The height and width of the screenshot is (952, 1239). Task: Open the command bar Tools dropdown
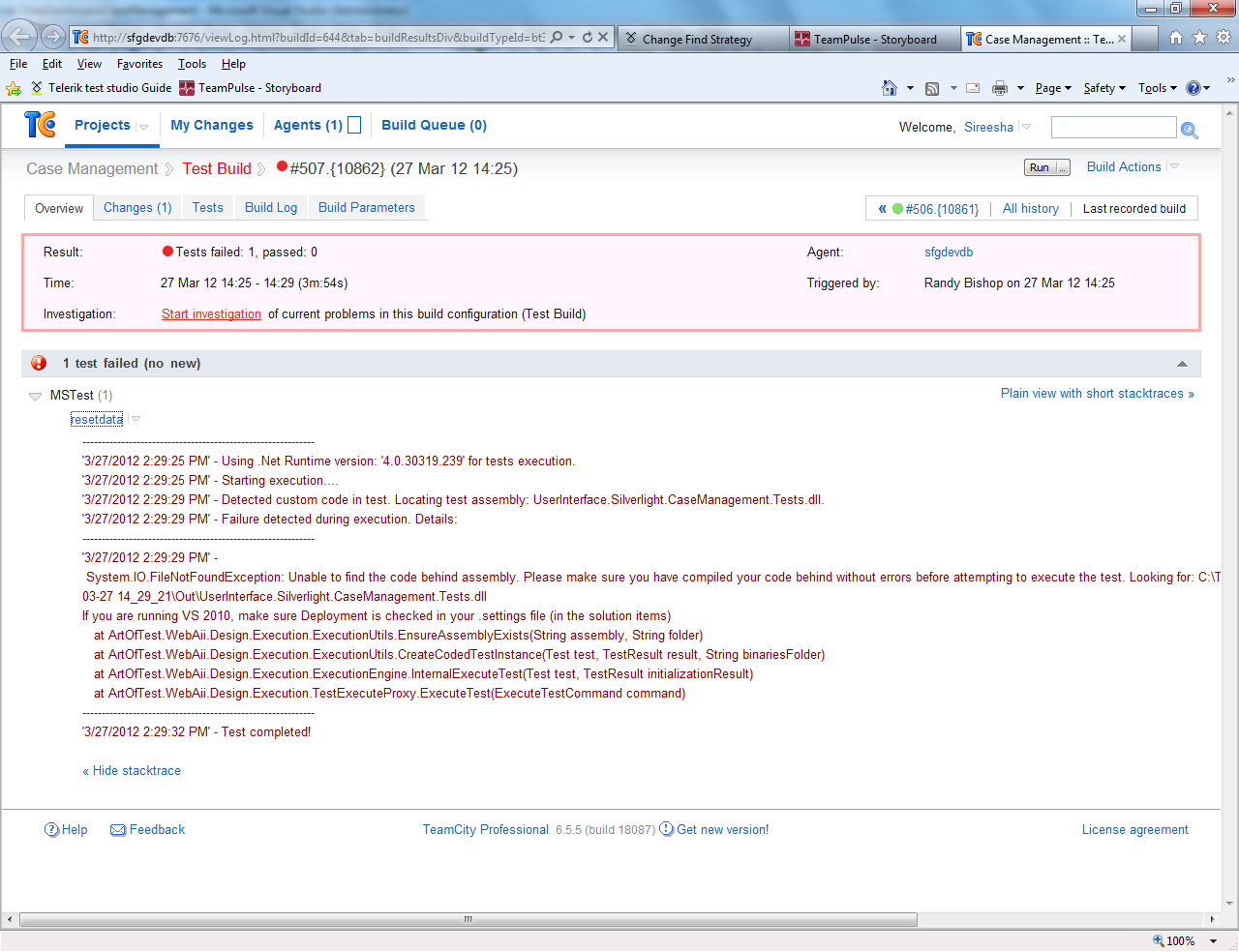1158,88
